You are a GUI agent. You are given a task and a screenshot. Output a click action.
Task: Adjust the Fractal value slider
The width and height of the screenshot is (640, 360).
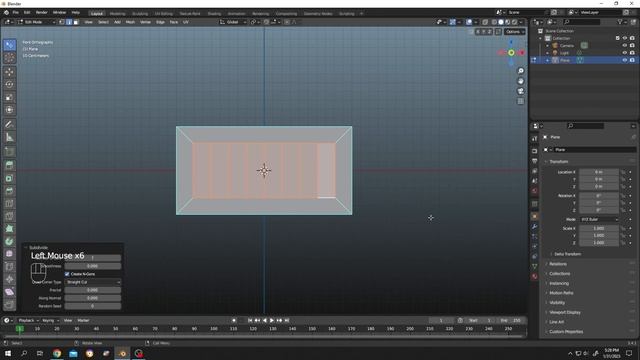(93, 290)
